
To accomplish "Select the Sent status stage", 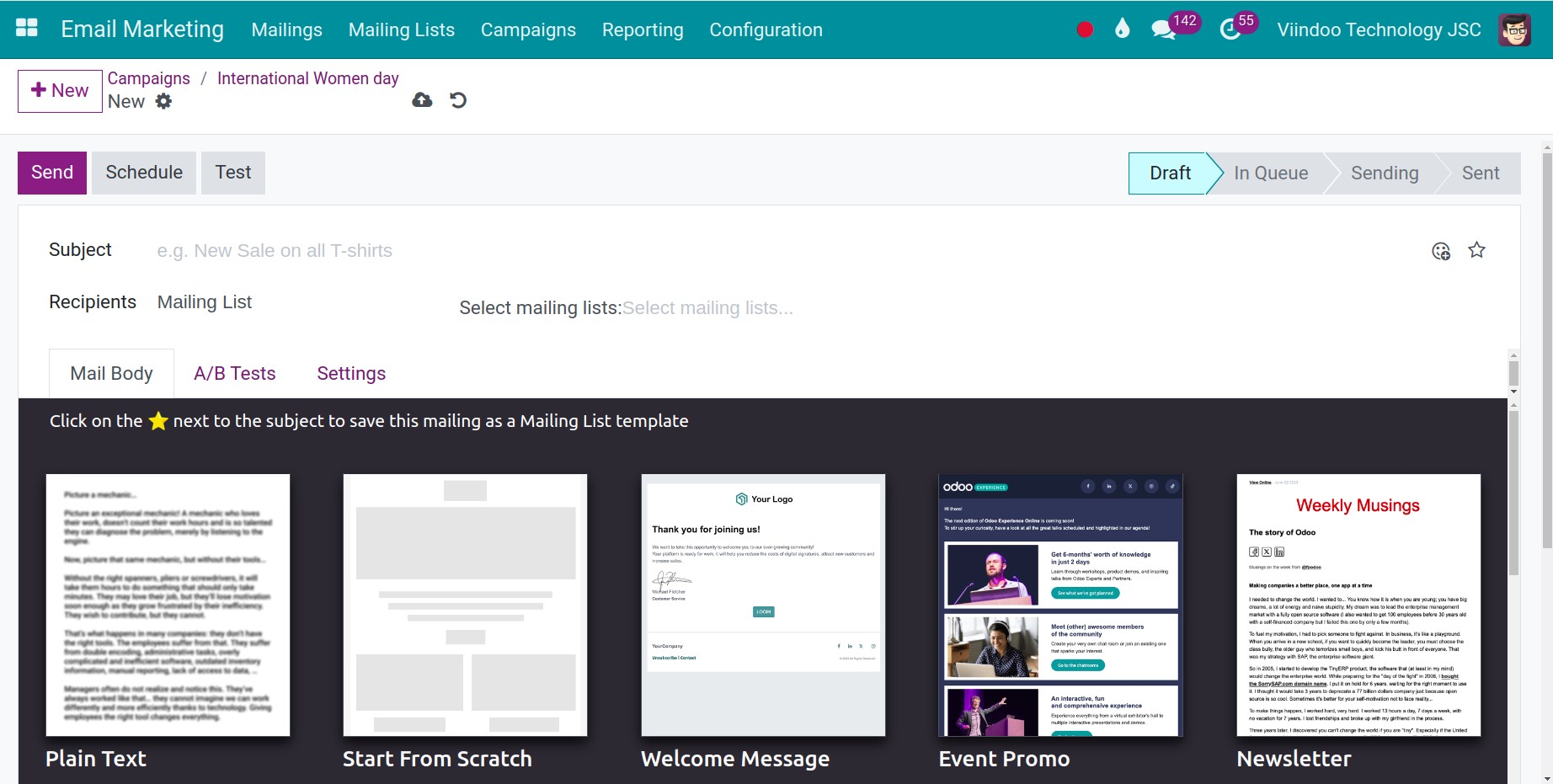I will pos(1481,173).
